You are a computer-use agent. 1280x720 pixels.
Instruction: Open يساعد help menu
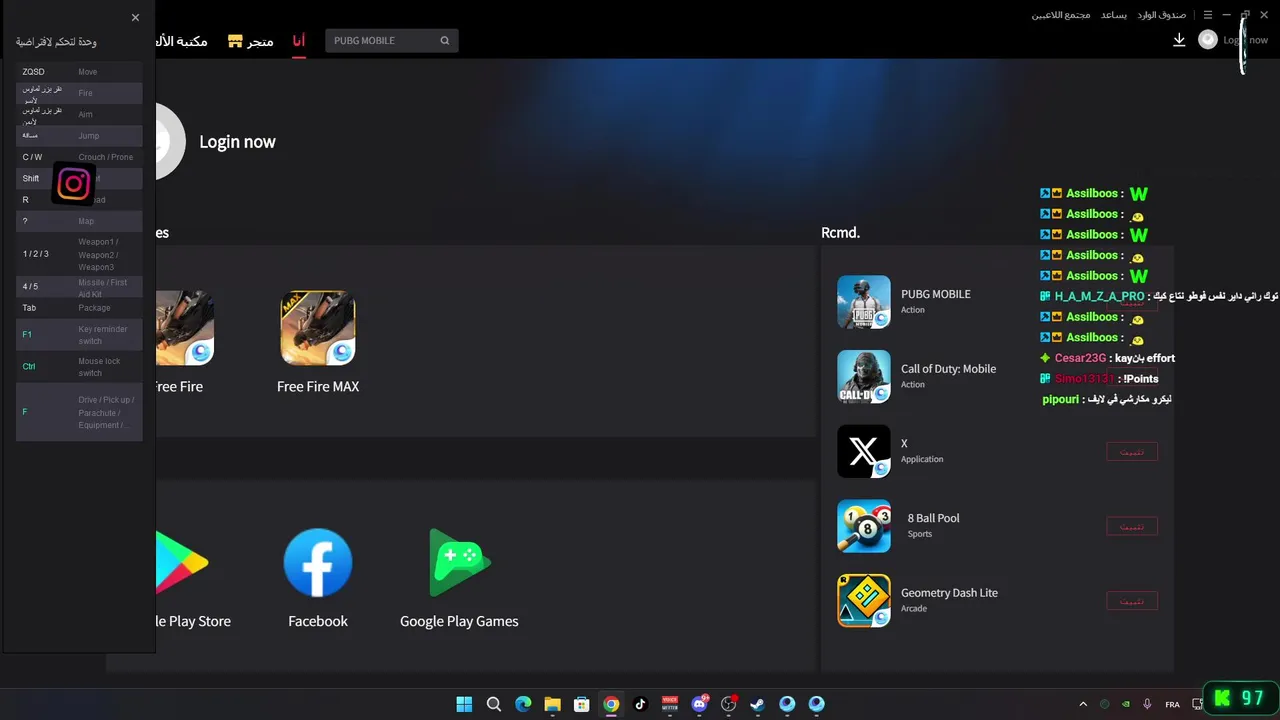(1114, 15)
